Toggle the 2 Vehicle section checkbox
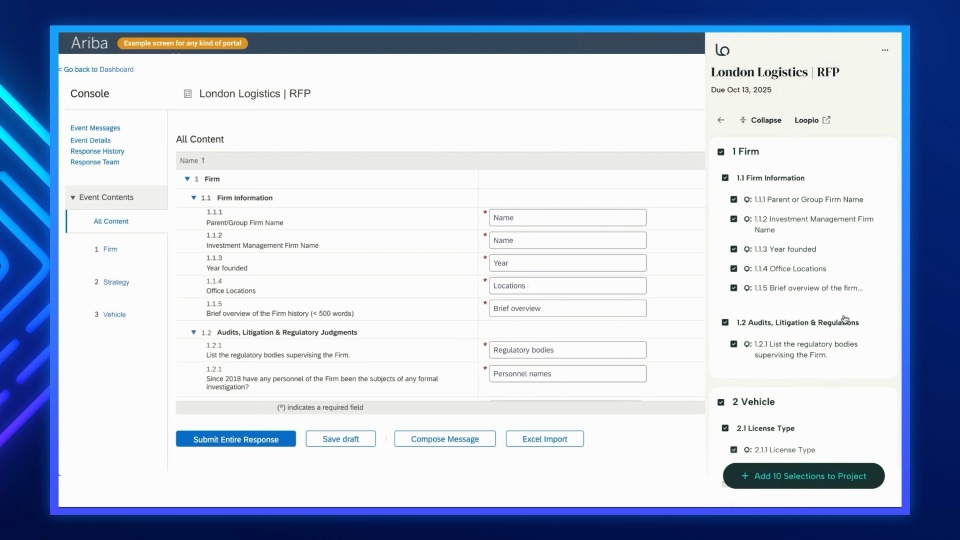The image size is (960, 540). pos(721,402)
